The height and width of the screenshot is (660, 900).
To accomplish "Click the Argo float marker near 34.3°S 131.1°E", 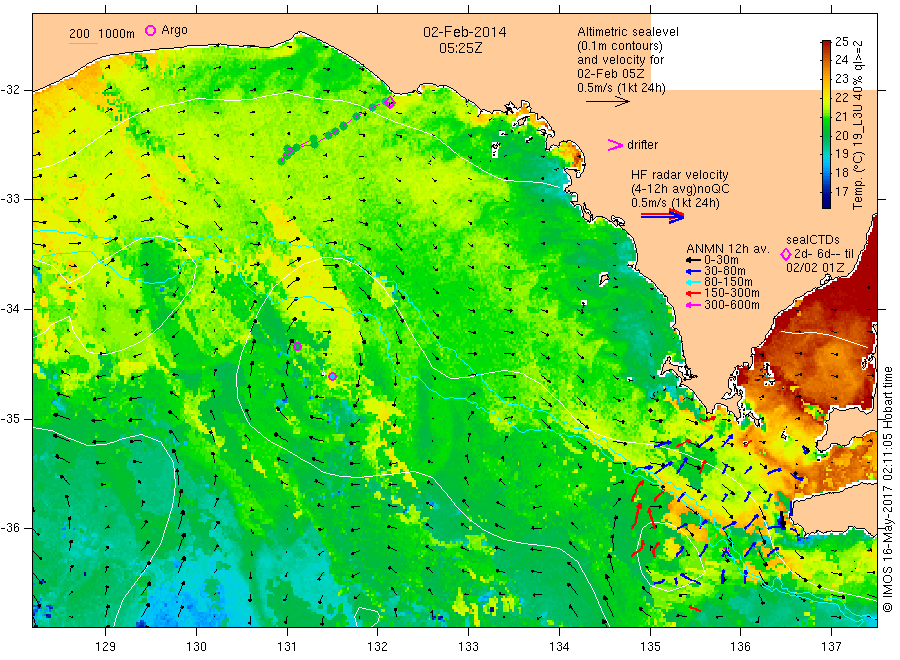I will click(x=297, y=346).
